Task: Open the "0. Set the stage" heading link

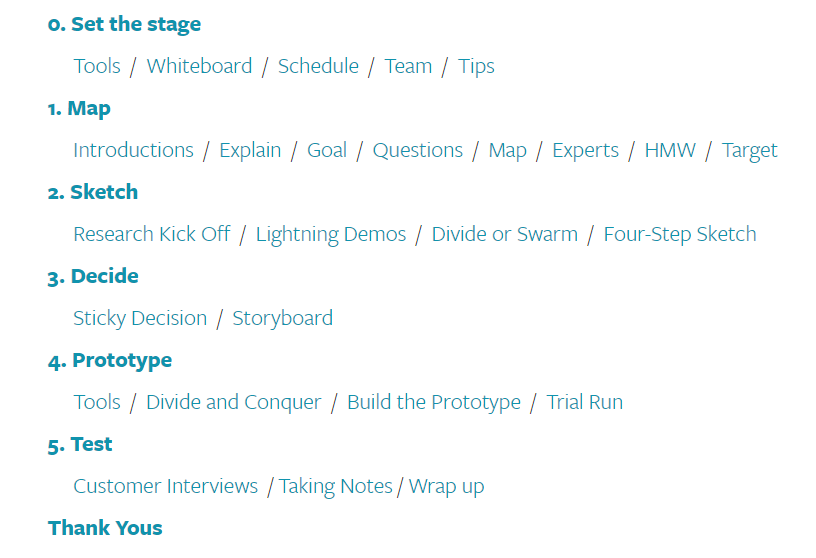Action: [124, 24]
